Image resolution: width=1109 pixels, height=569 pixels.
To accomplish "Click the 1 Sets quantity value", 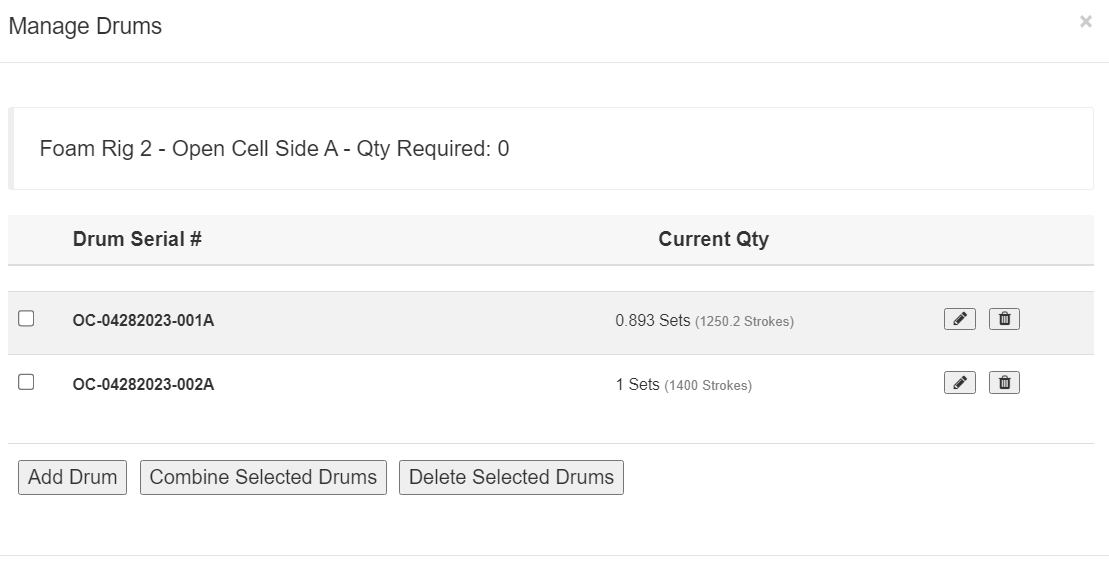I will (x=637, y=385).
